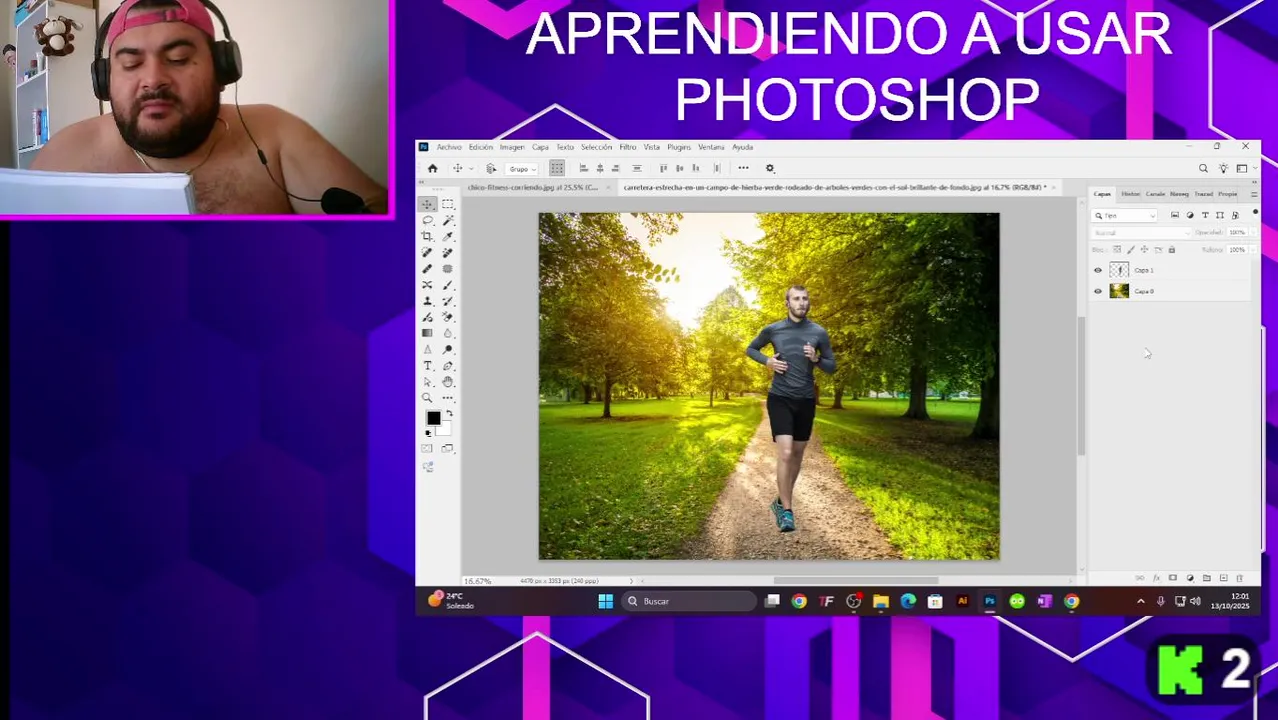Viewport: 1278px width, 720px height.
Task: Select the Move tool
Action: (427, 203)
